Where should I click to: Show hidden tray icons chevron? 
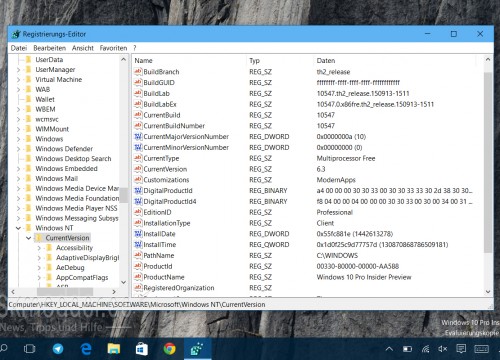click(389, 349)
